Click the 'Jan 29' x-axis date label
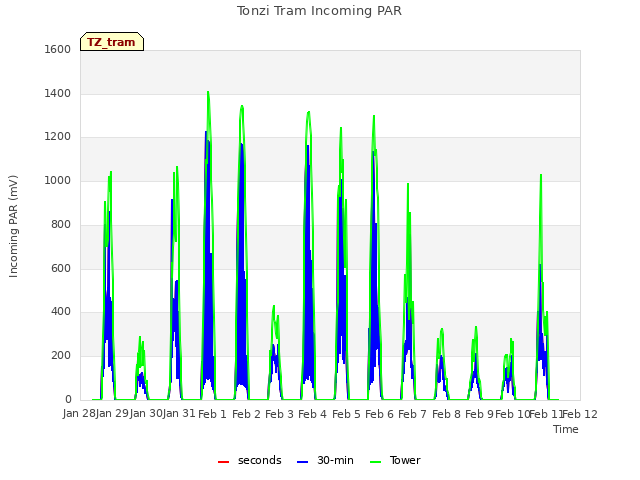Image resolution: width=640 pixels, height=480 pixels. point(112,414)
